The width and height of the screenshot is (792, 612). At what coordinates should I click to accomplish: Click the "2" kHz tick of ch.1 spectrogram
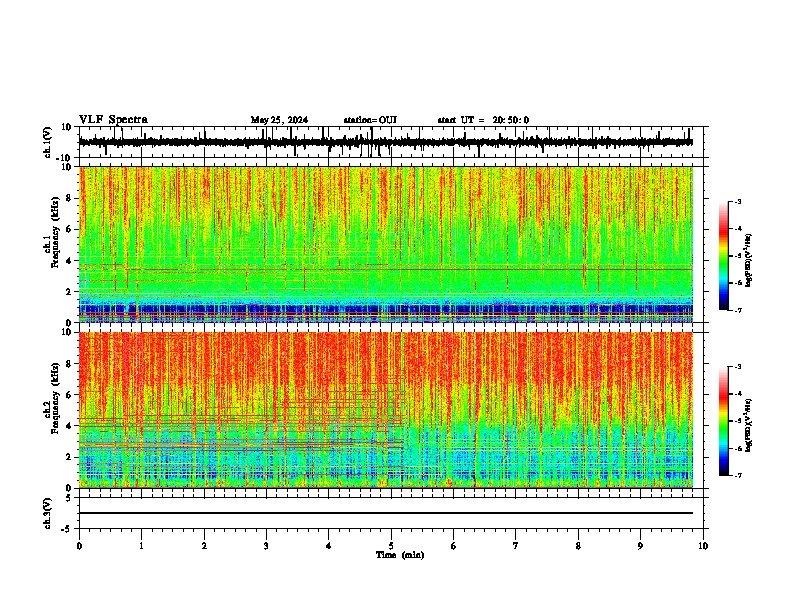(x=69, y=291)
